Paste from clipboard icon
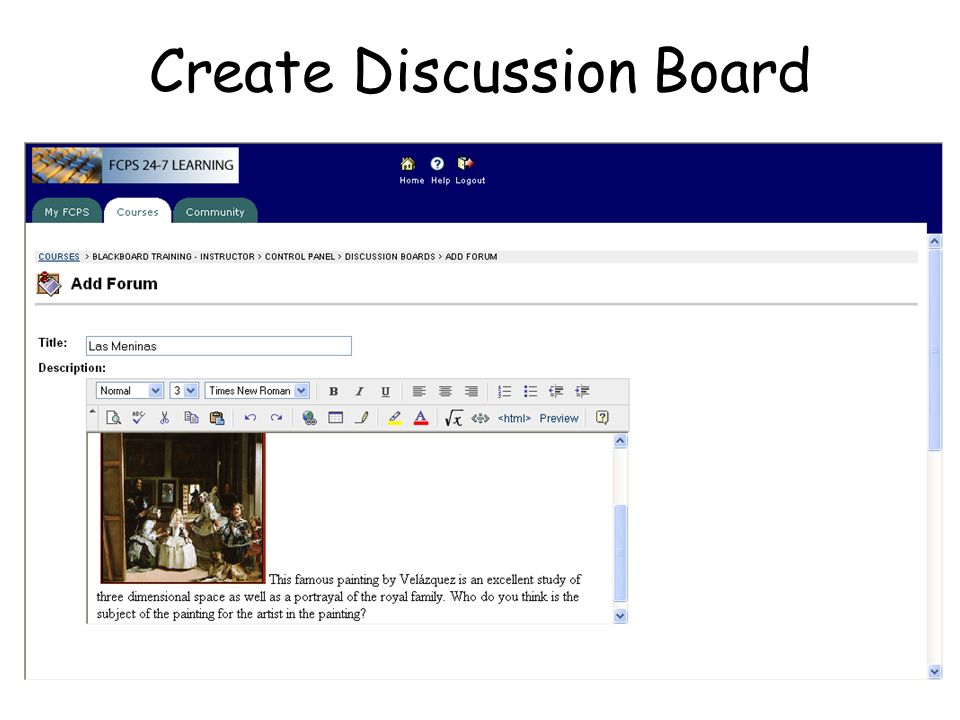Viewport: 960px width, 720px height. coord(217,418)
